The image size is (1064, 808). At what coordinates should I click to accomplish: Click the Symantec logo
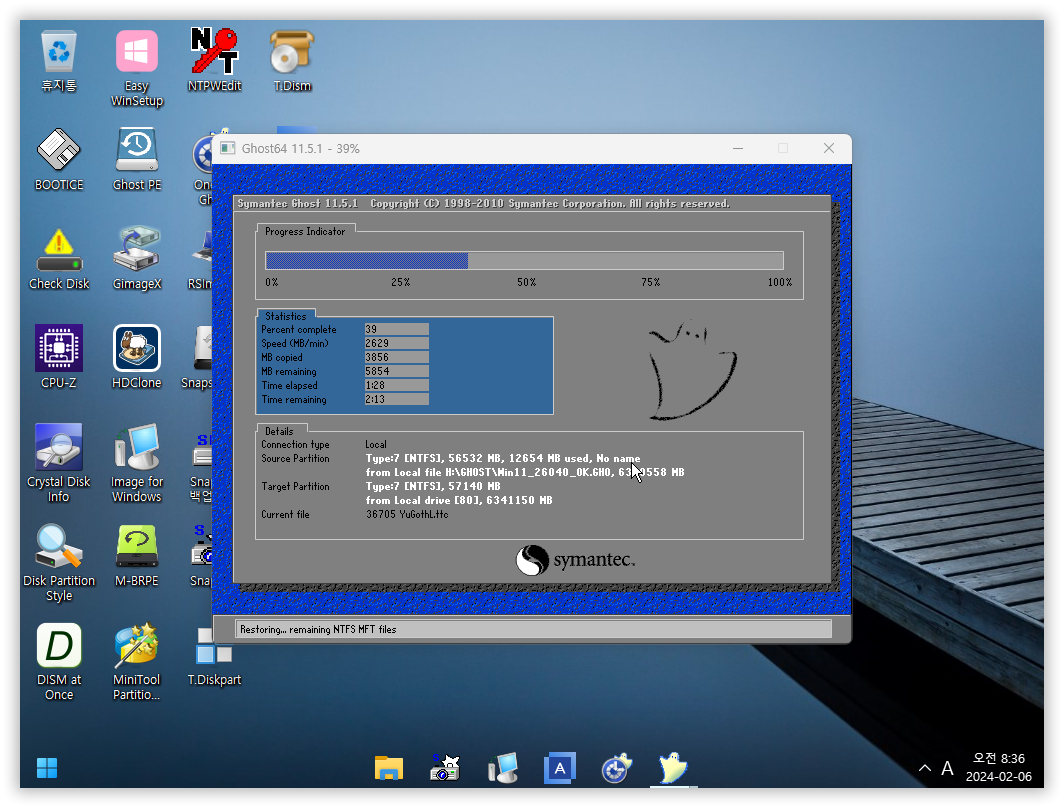click(575, 560)
